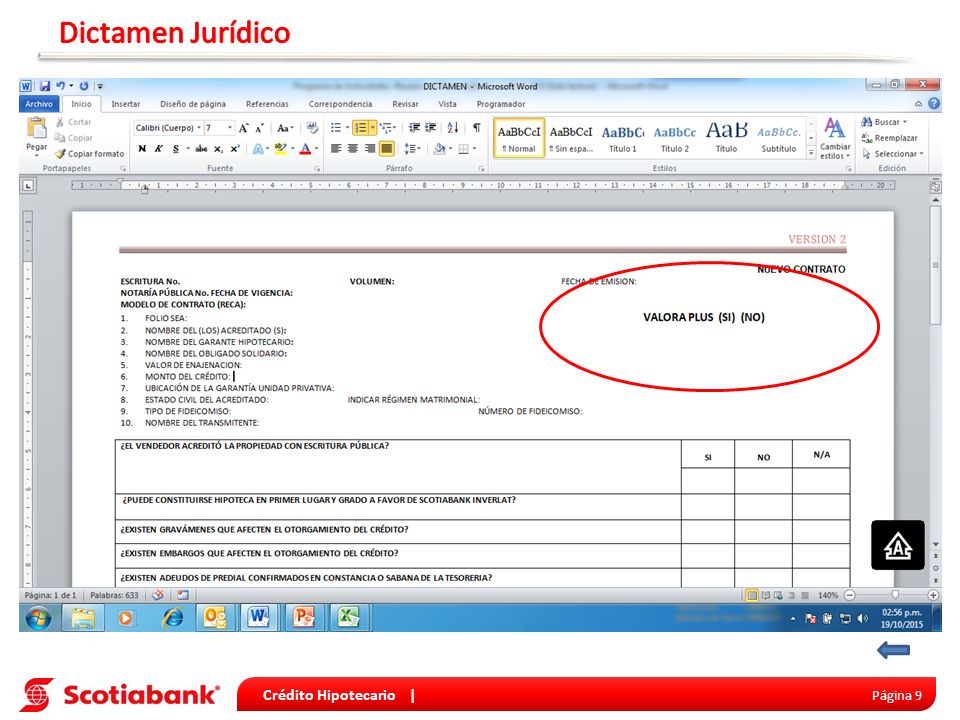Toggle italic K formatting

tap(159, 148)
